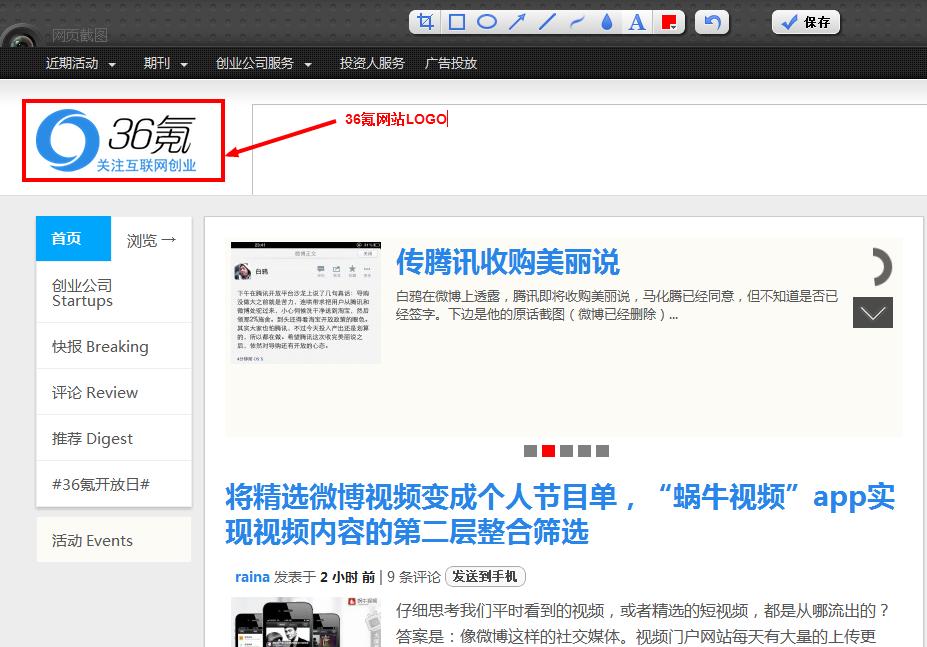The height and width of the screenshot is (647, 927).
Task: Select the crop tool in annotation toolbar
Action: pyautogui.click(x=425, y=22)
